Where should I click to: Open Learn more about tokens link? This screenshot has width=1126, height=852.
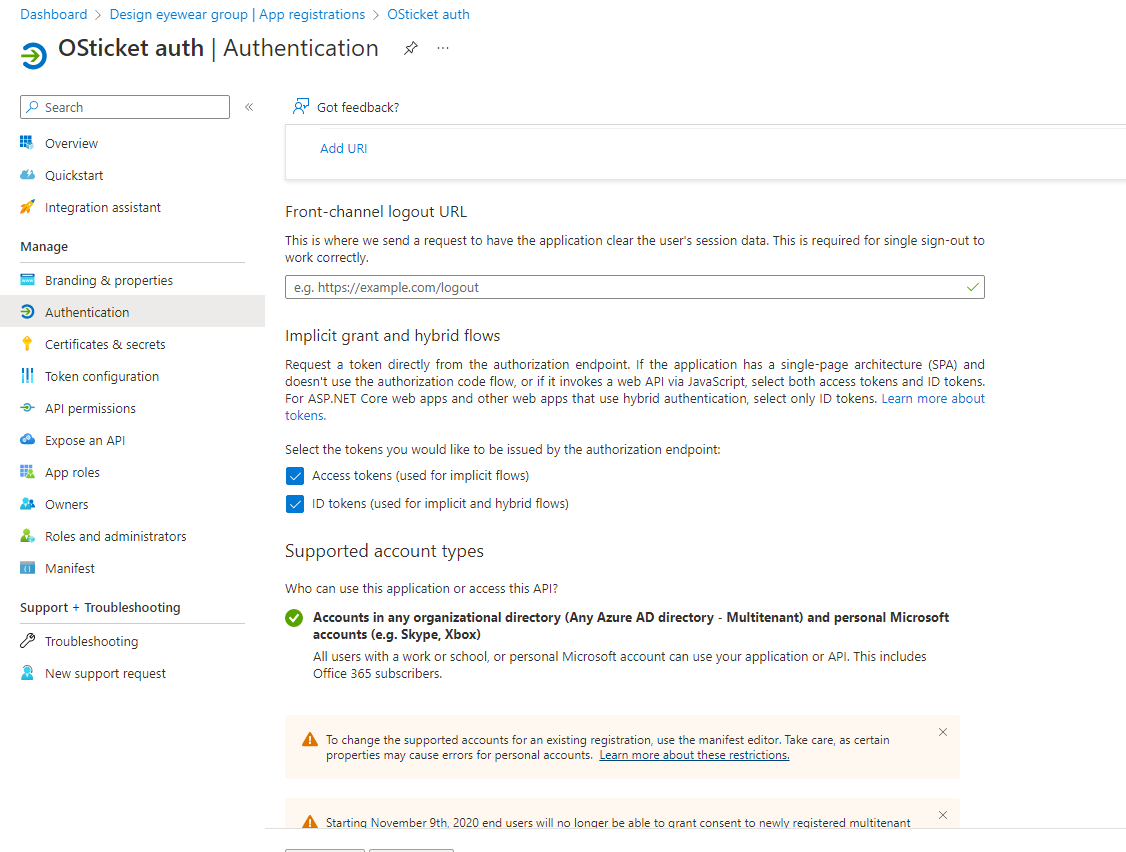click(x=933, y=399)
